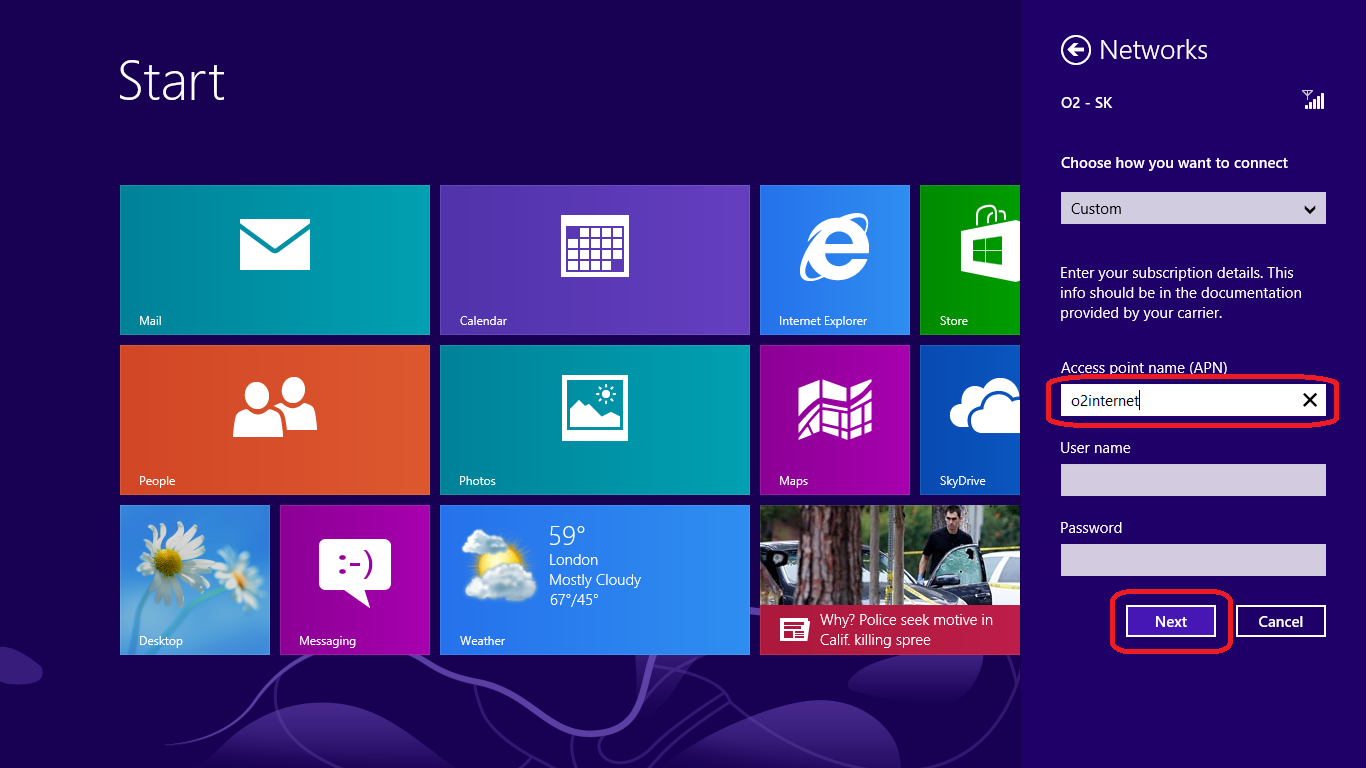Launch the Photos tile
Screen dimensions: 1366x768
tap(594, 419)
